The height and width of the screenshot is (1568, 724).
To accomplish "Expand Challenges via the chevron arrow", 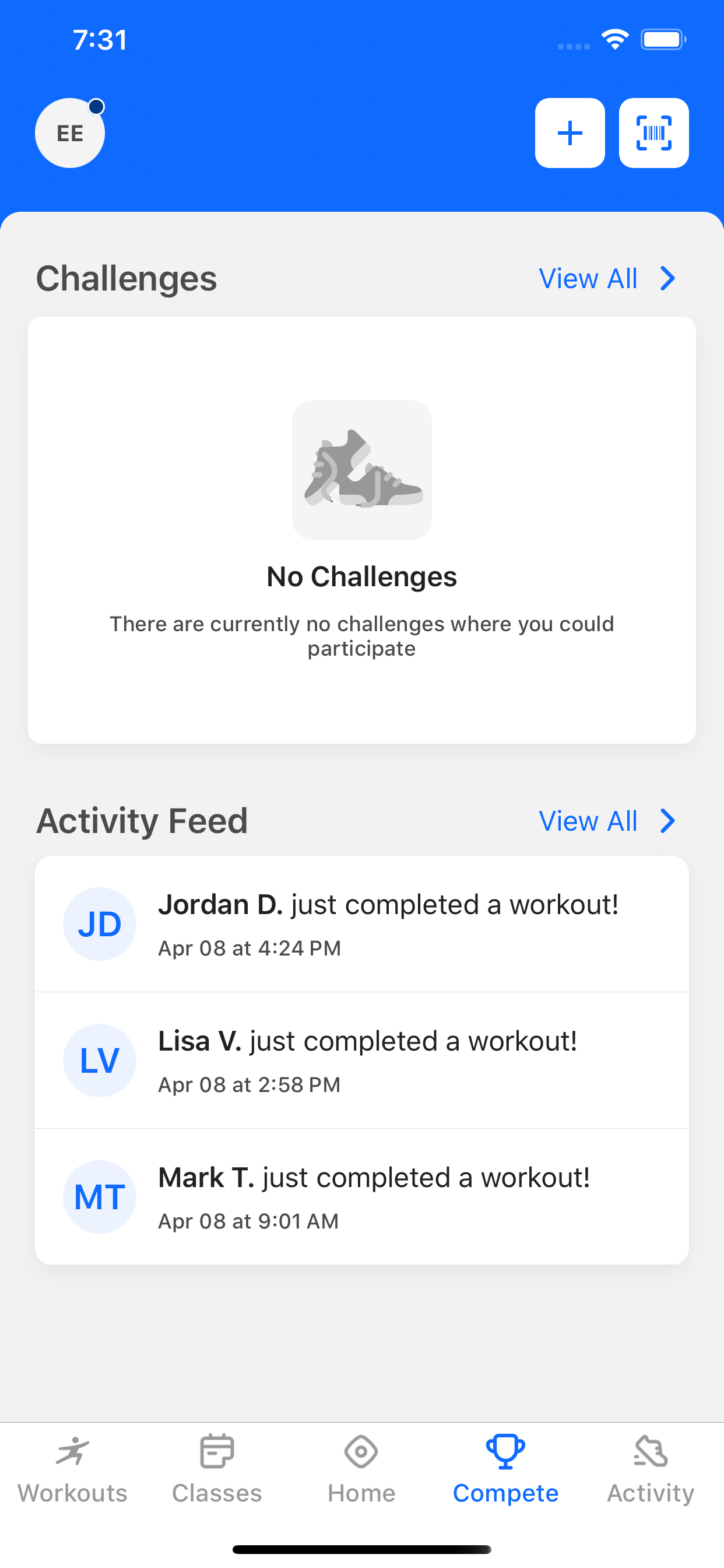I will pos(668,279).
